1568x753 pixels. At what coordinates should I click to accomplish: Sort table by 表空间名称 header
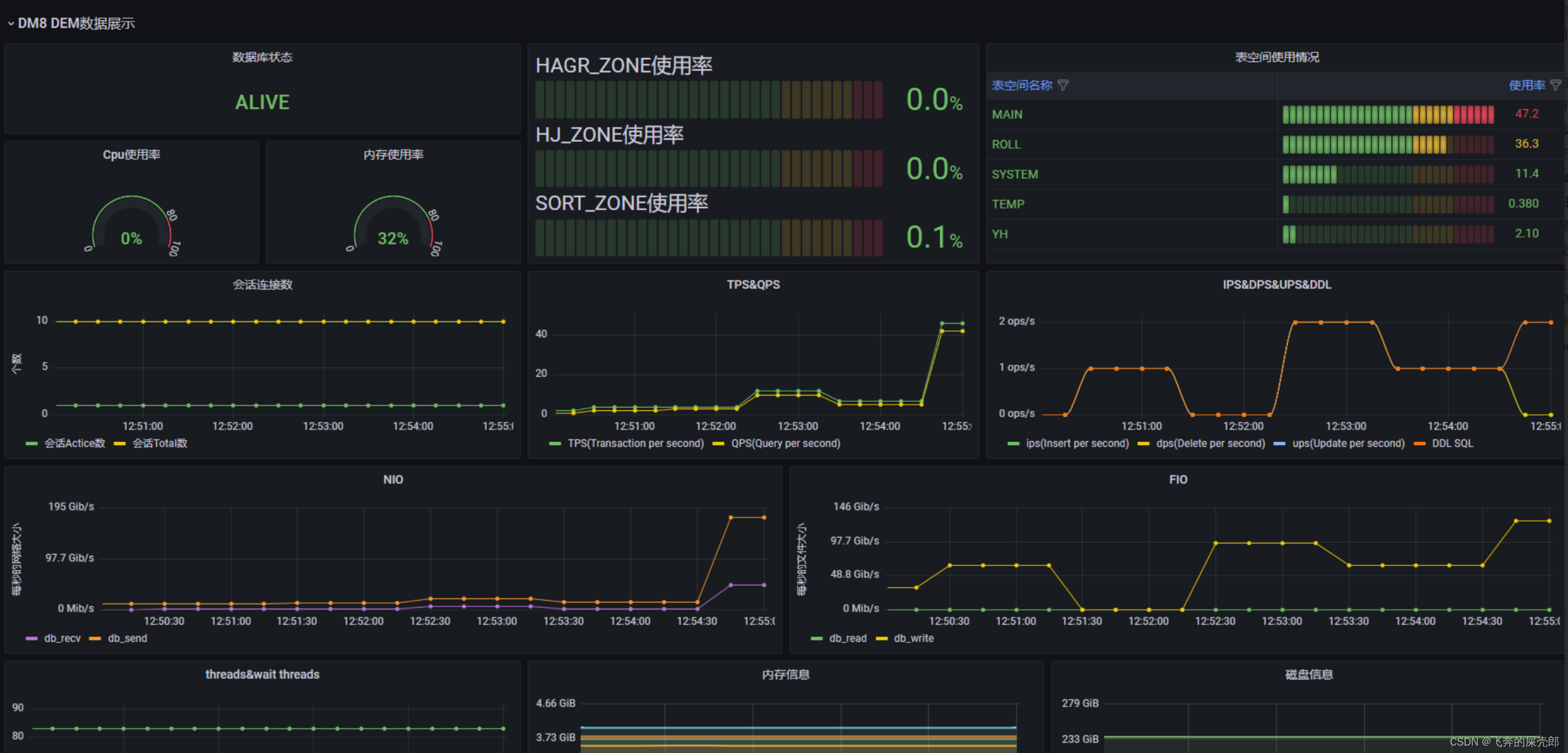[x=1021, y=86]
